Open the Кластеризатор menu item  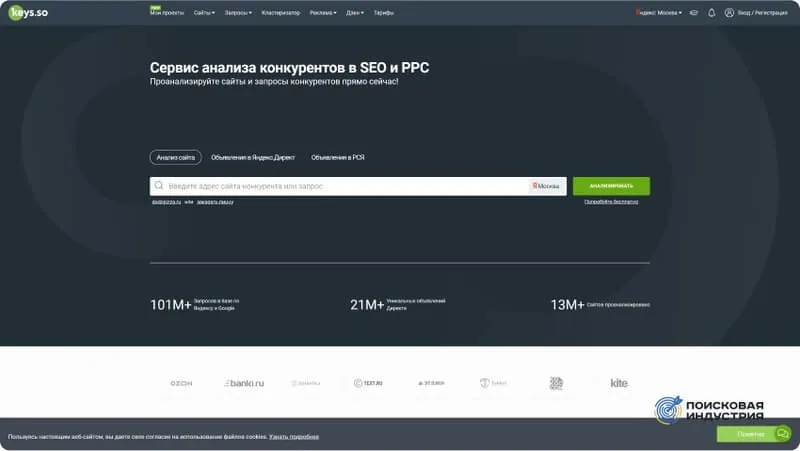[x=281, y=13]
